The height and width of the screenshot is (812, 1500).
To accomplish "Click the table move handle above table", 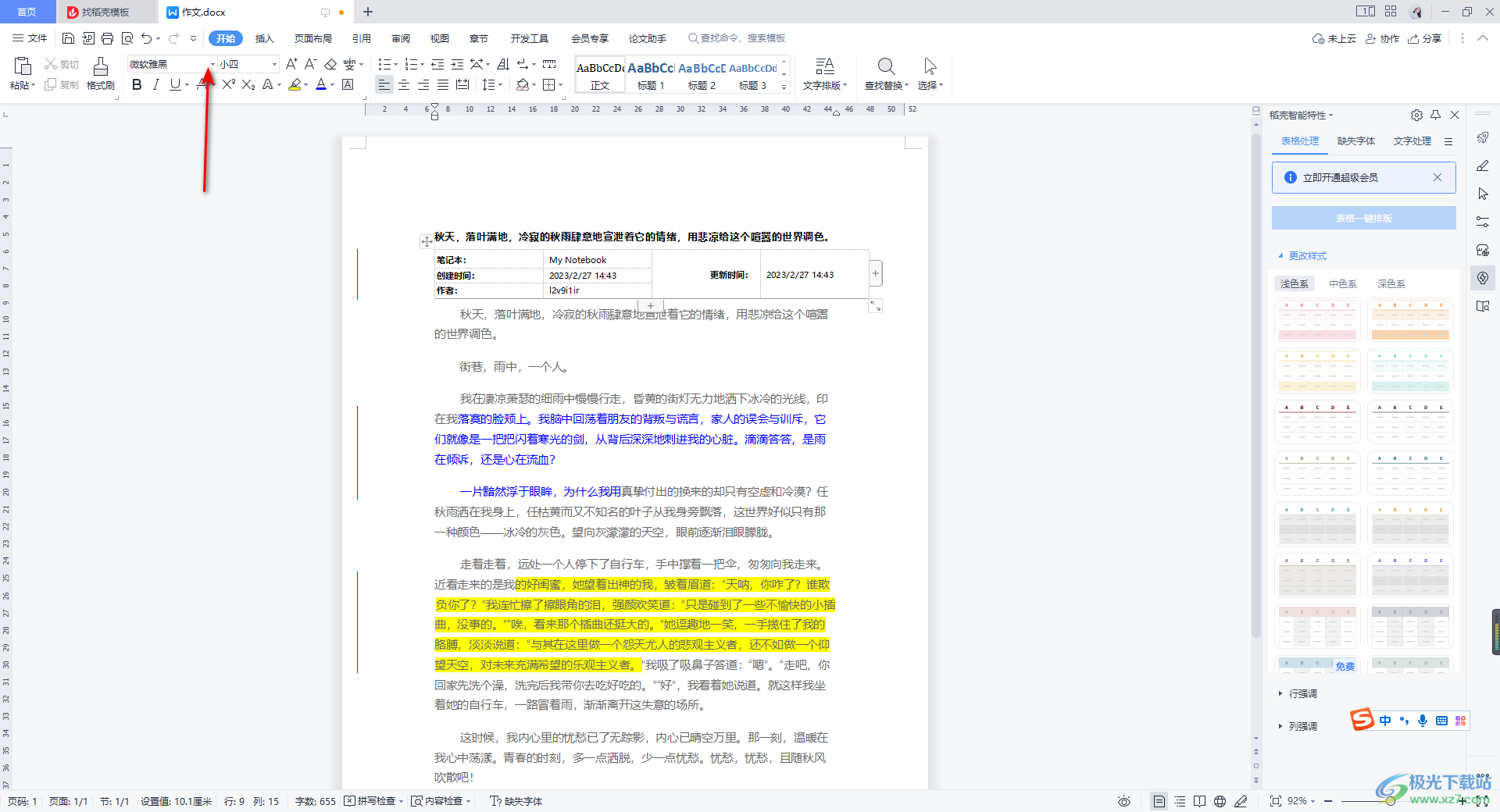I will [427, 241].
